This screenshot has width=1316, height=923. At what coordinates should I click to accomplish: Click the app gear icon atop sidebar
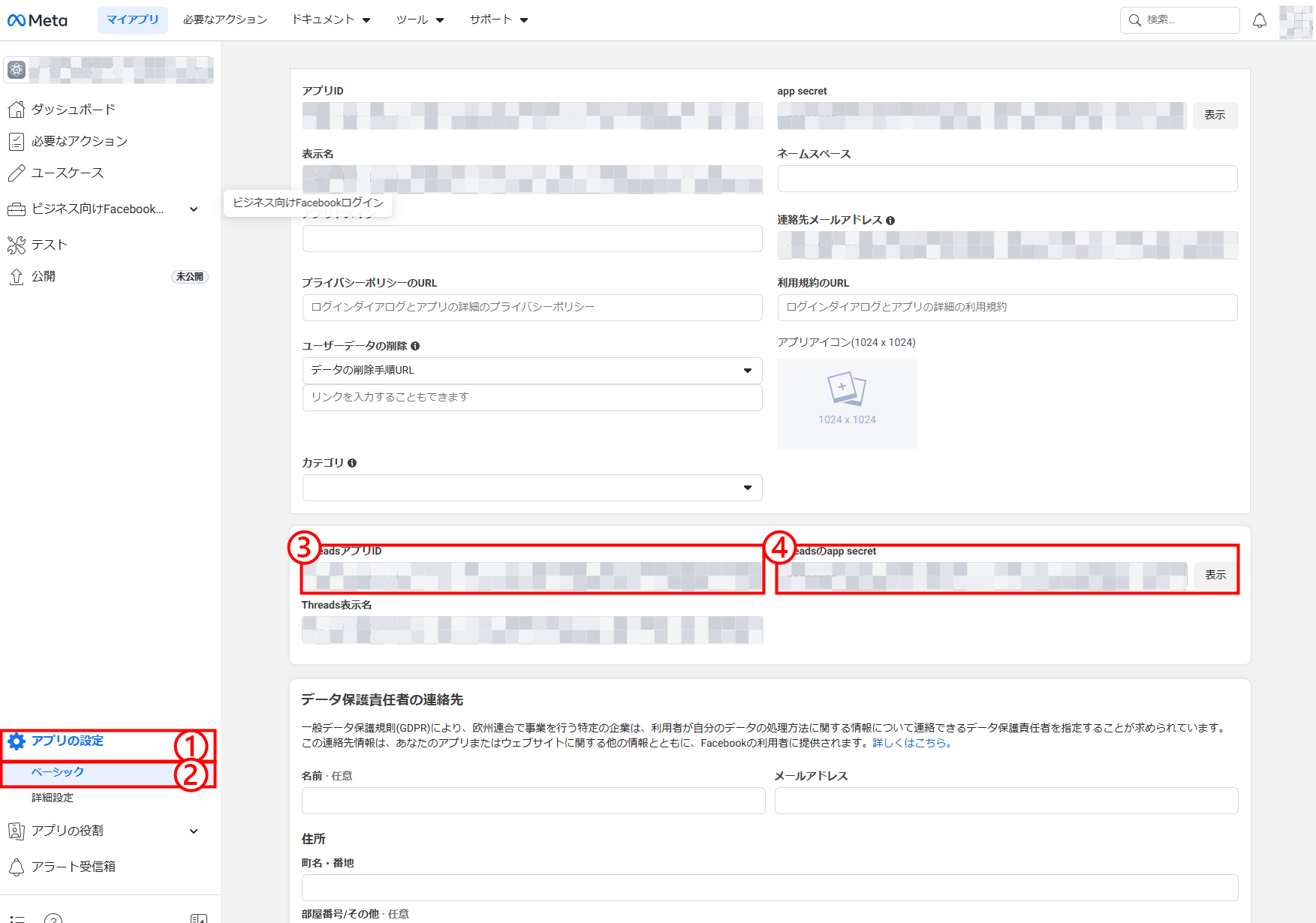click(17, 70)
